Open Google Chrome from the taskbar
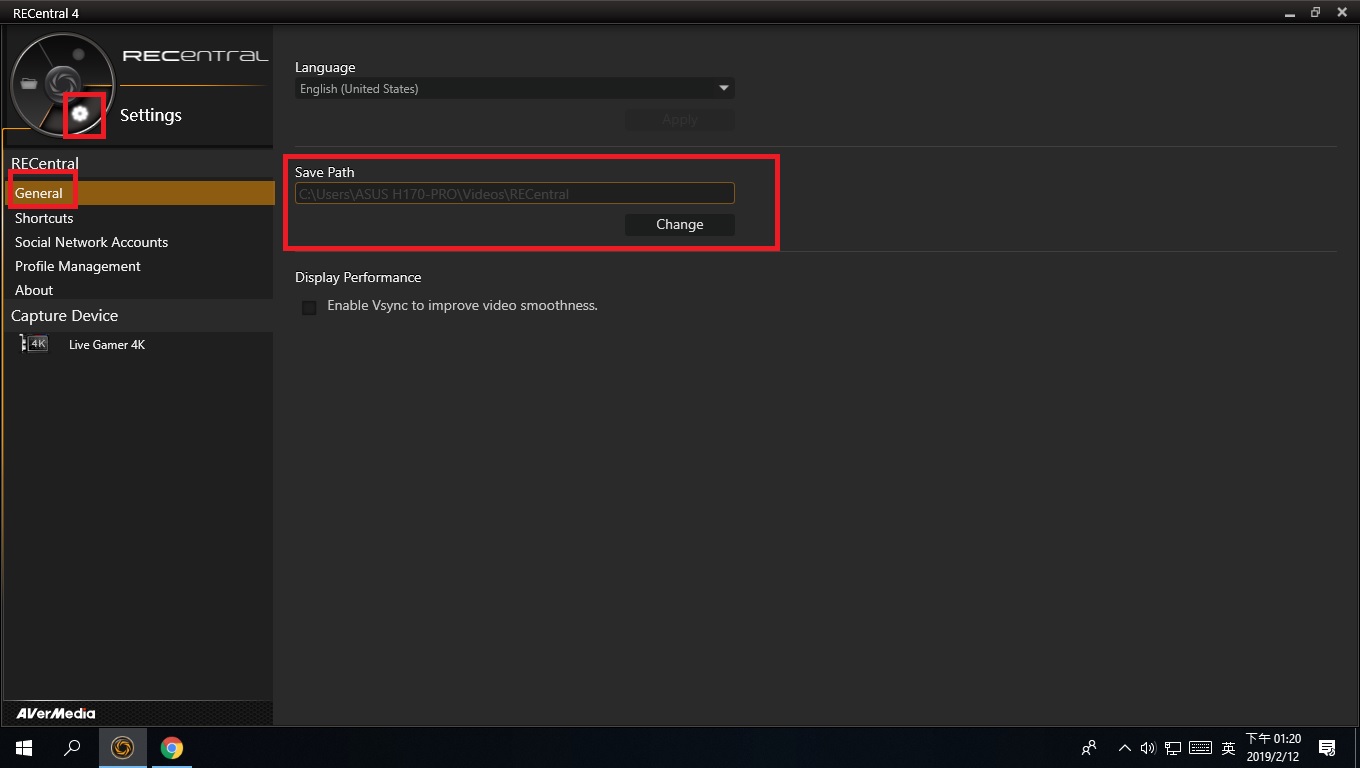Screen dimensions: 1360x768 click(172, 748)
